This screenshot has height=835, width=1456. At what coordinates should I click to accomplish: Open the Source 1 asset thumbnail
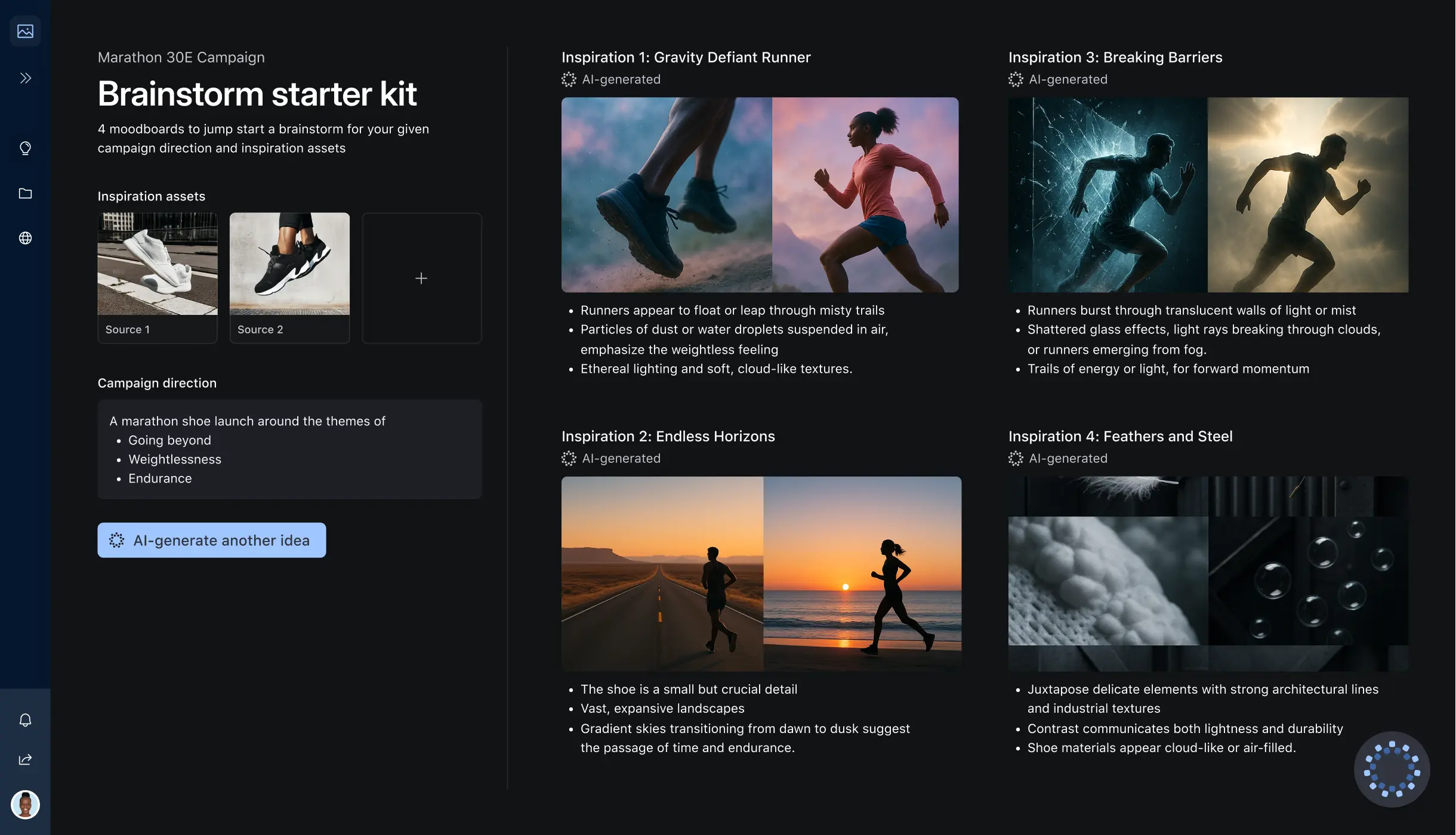158,264
